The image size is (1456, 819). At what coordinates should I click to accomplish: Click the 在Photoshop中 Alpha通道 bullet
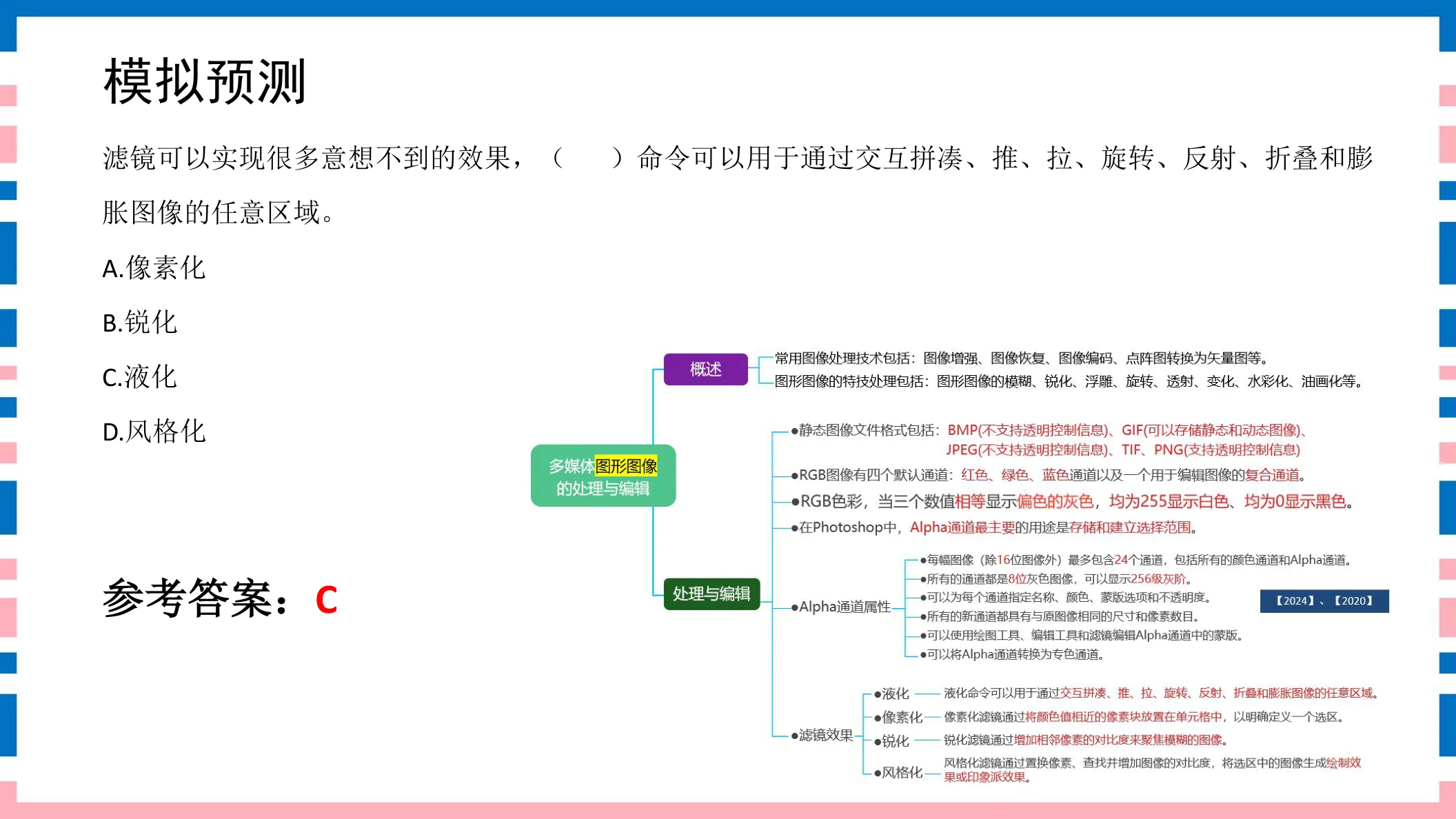(995, 527)
